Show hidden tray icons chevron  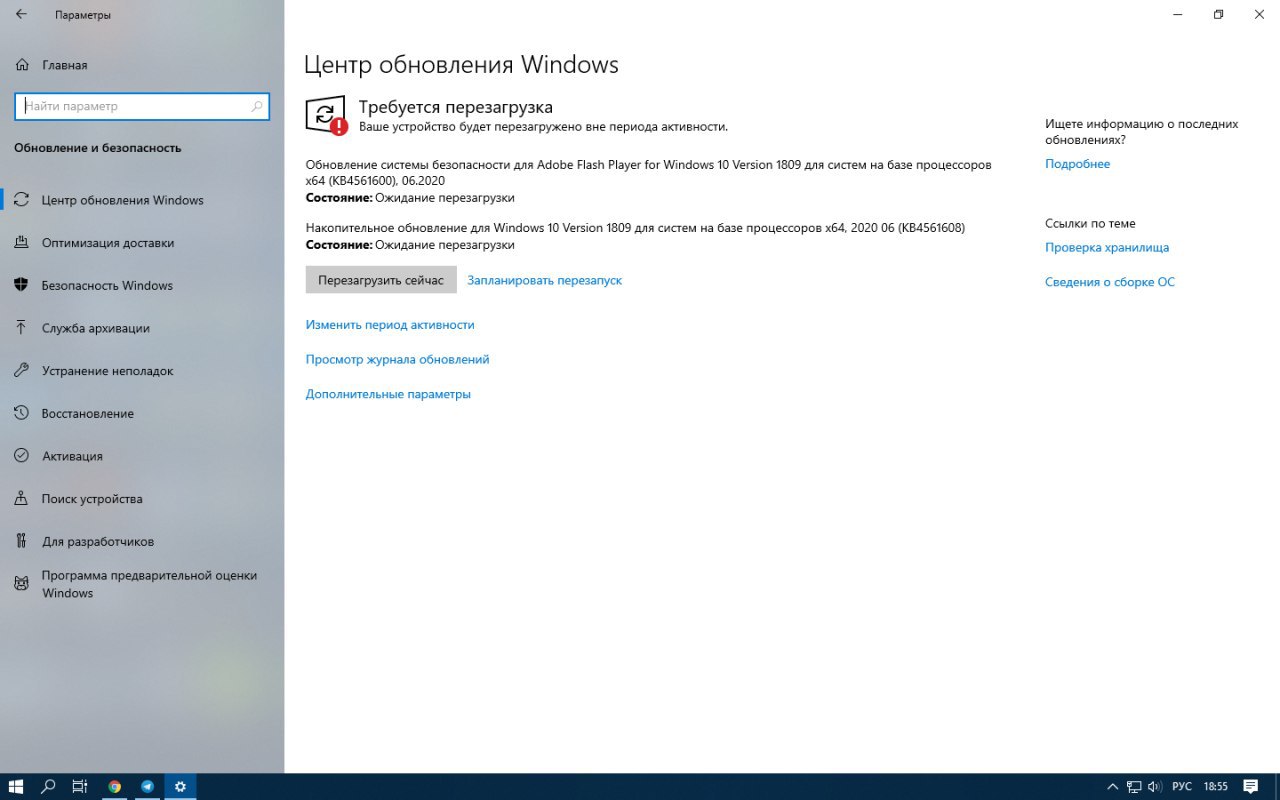point(1113,787)
